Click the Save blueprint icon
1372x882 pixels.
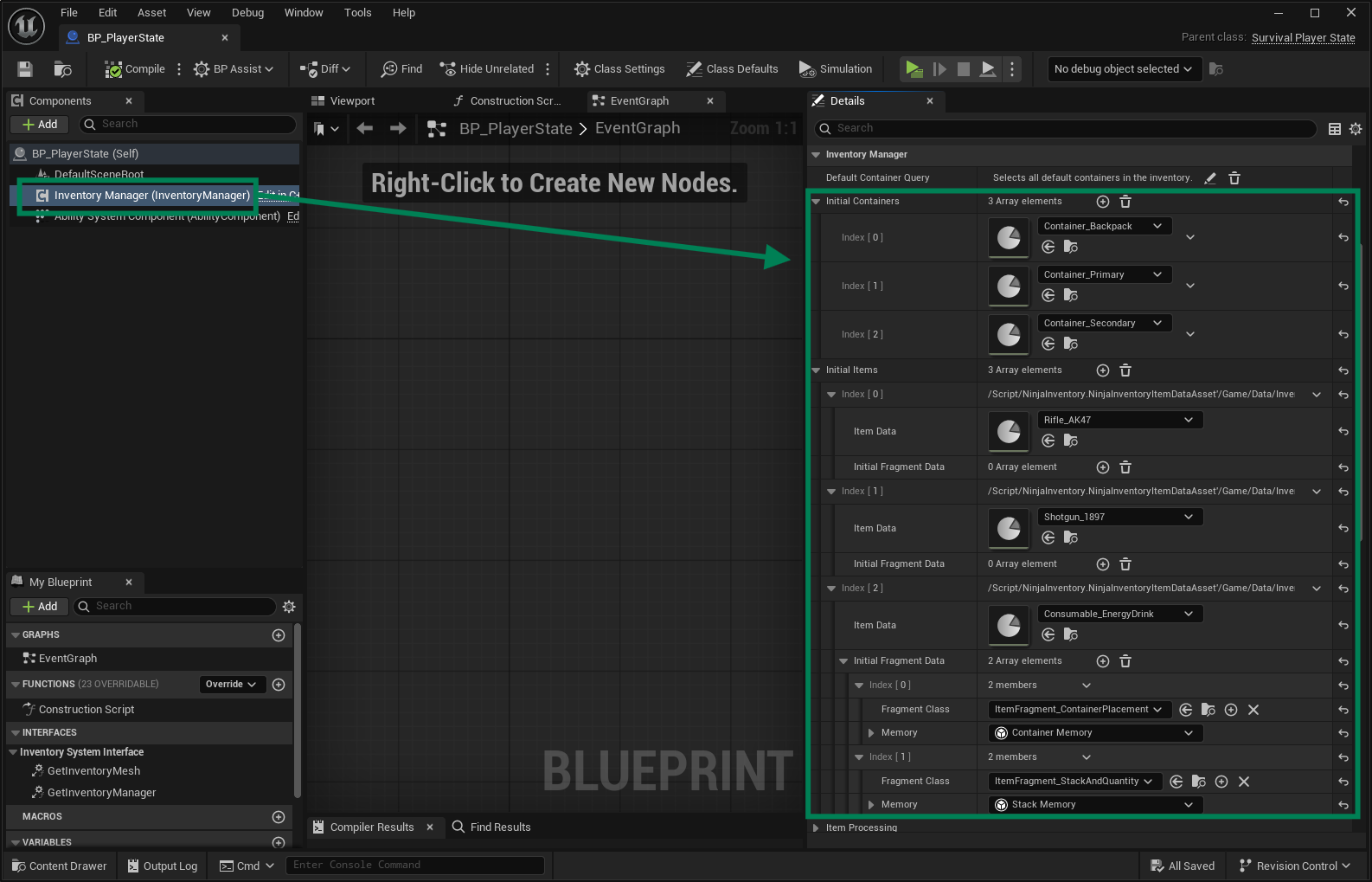(x=25, y=69)
